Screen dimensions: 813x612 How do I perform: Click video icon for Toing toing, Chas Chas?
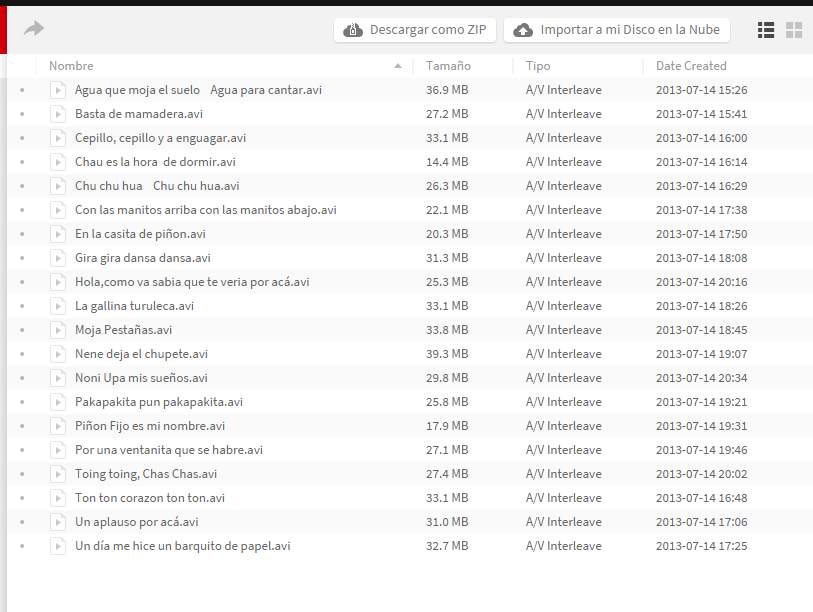tap(58, 474)
